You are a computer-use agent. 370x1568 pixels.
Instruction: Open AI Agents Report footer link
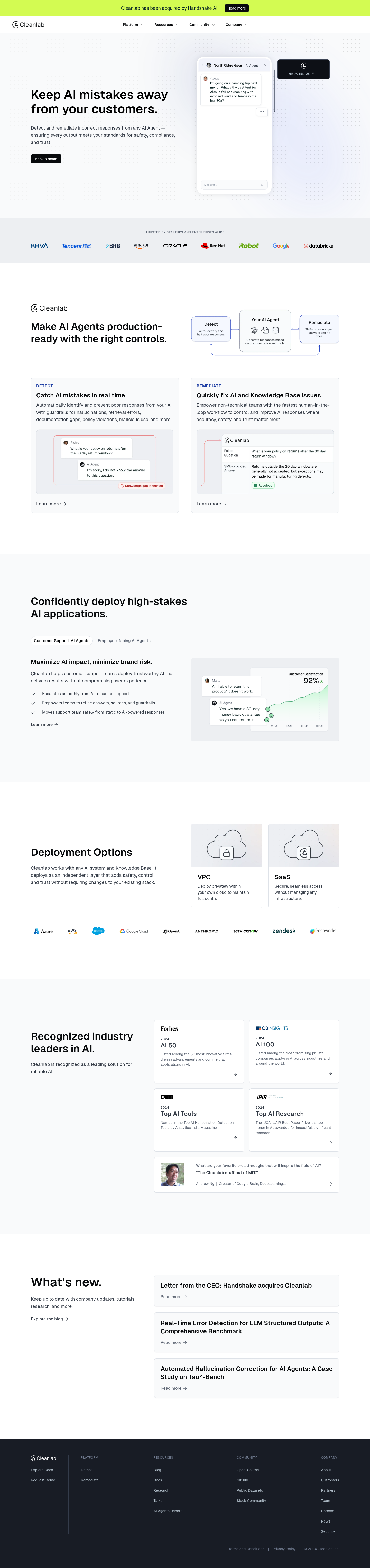click(x=167, y=1511)
